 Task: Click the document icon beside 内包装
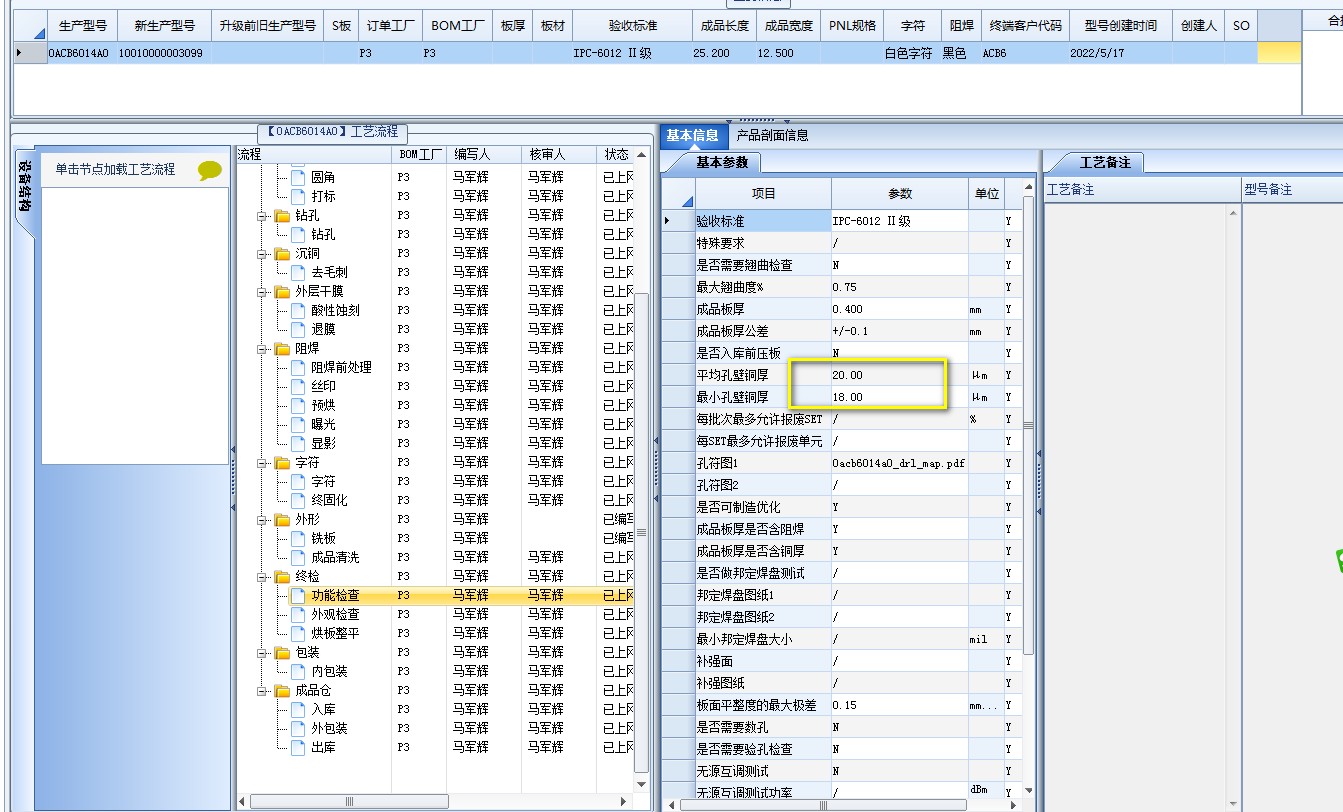pyautogui.click(x=298, y=671)
